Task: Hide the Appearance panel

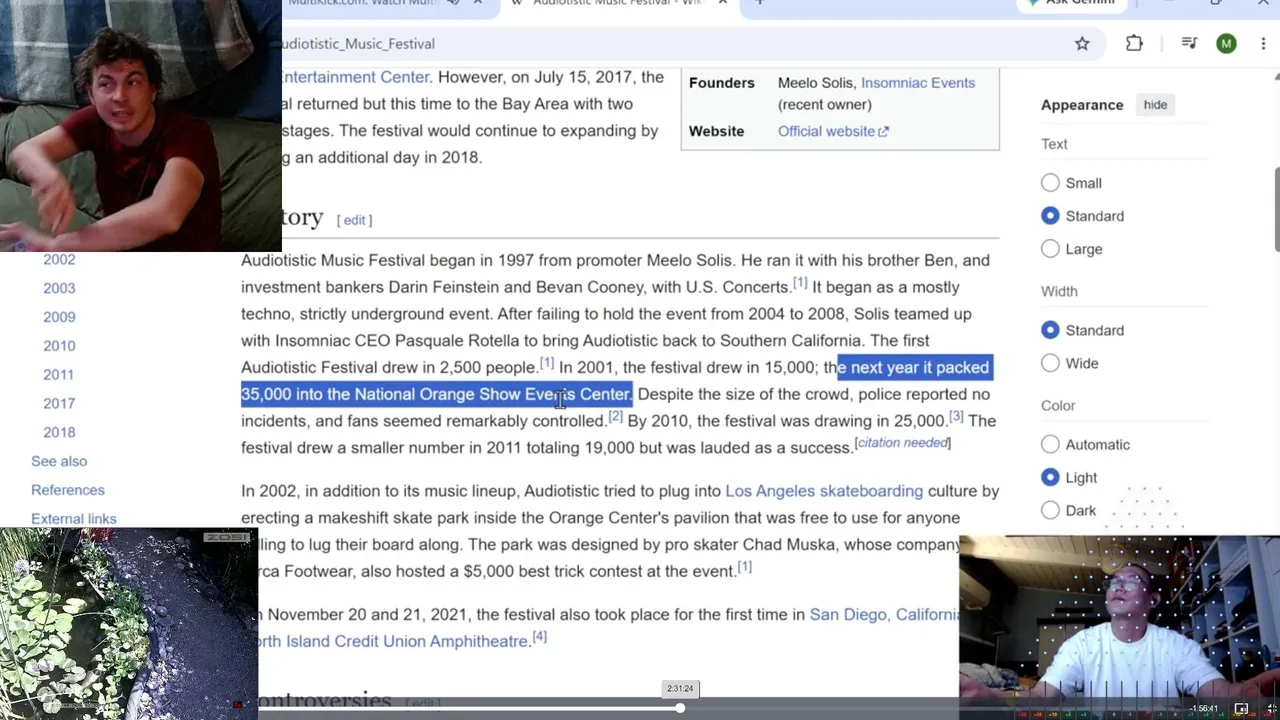Action: 1155,105
